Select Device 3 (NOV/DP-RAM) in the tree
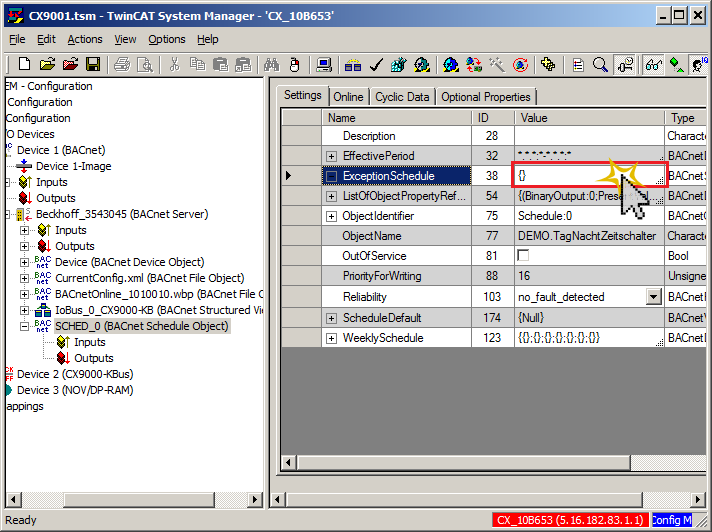This screenshot has width=712, height=532. (x=75, y=390)
